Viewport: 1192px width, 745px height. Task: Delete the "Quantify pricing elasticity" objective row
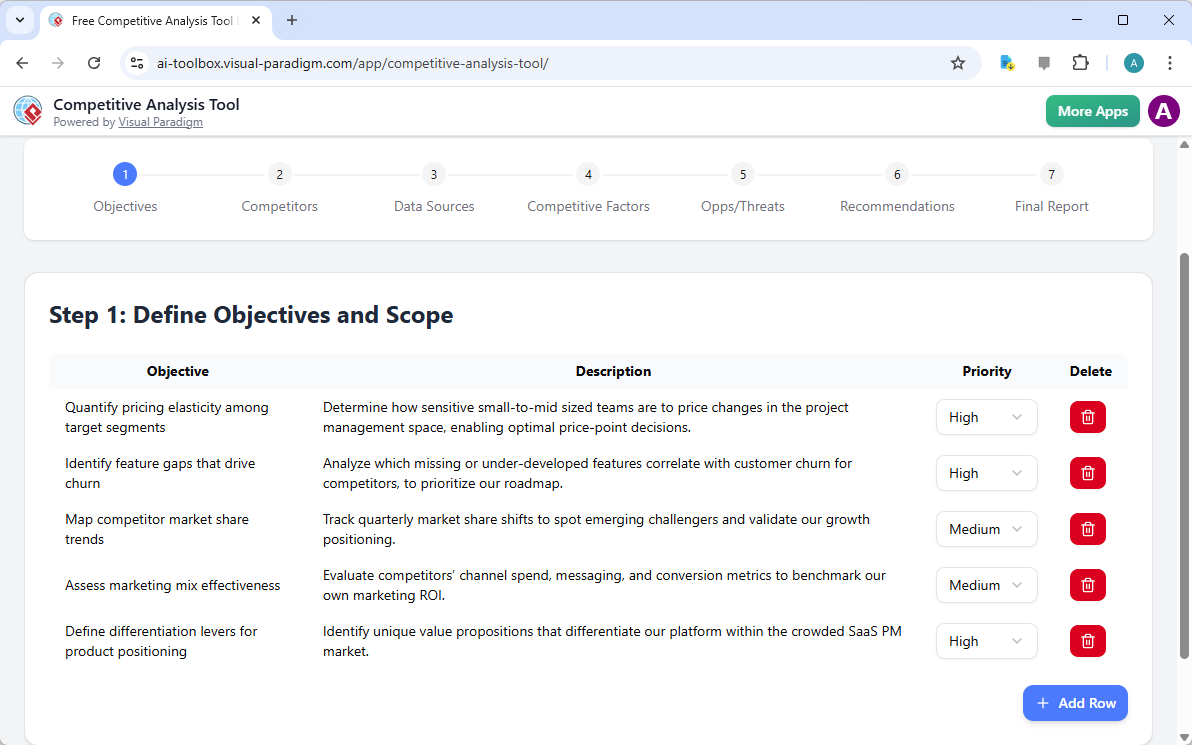pyautogui.click(x=1087, y=417)
